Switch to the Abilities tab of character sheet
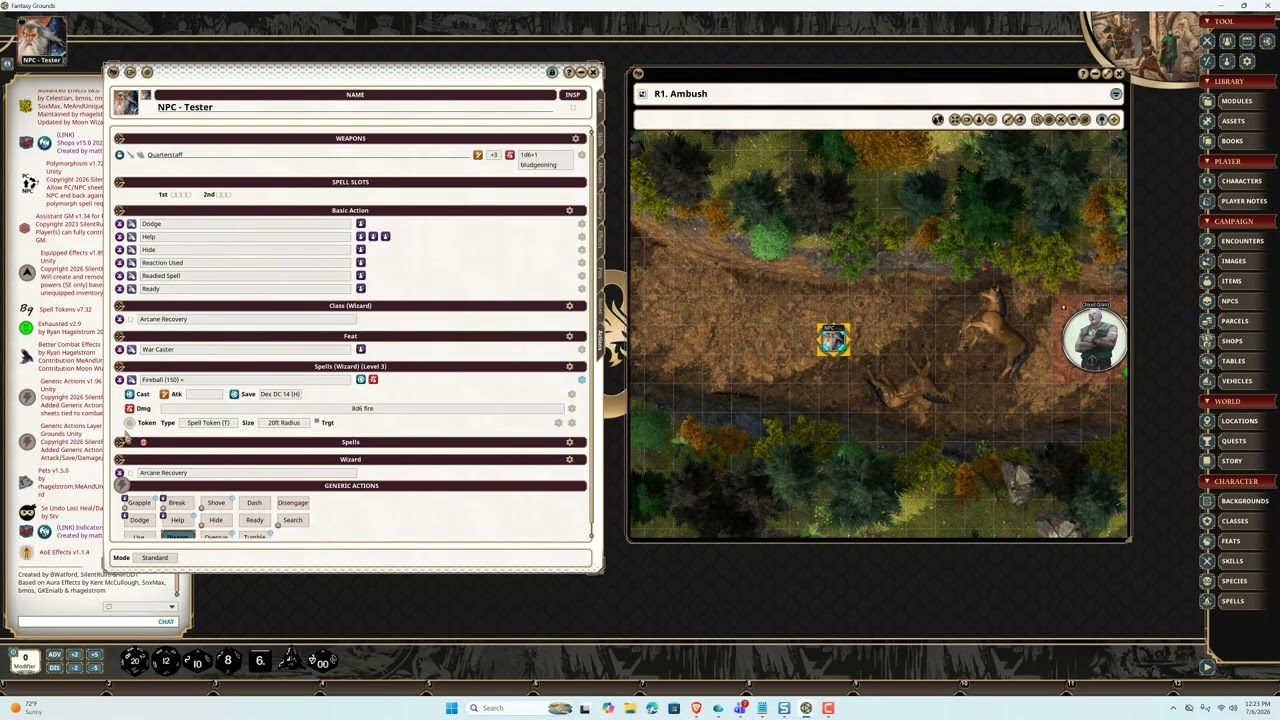The height and width of the screenshot is (720, 1280). coord(600,172)
